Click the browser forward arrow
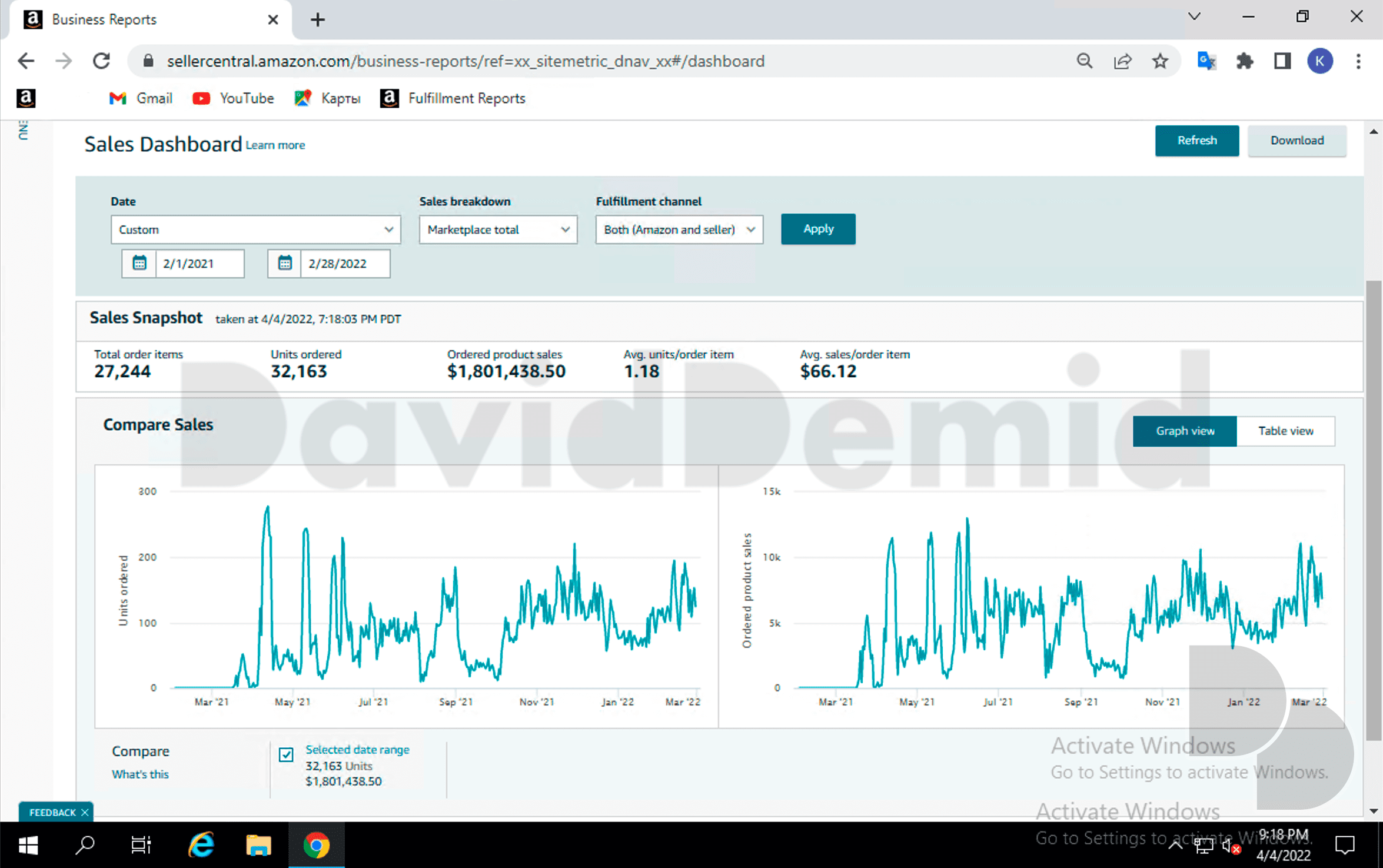The width and height of the screenshot is (1383, 868). click(64, 61)
